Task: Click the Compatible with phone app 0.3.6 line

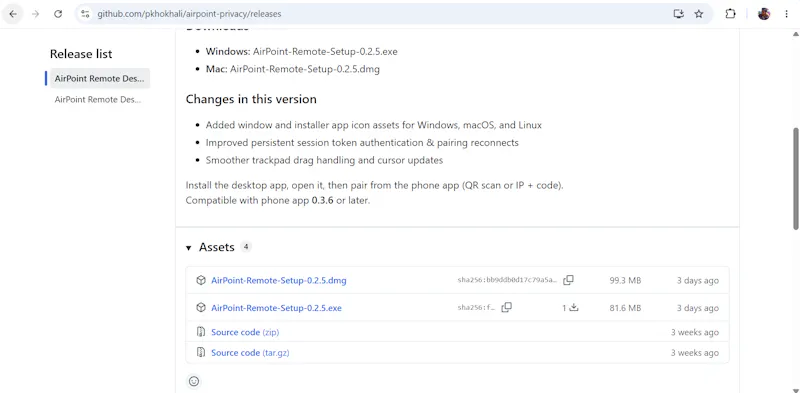Action: point(278,201)
